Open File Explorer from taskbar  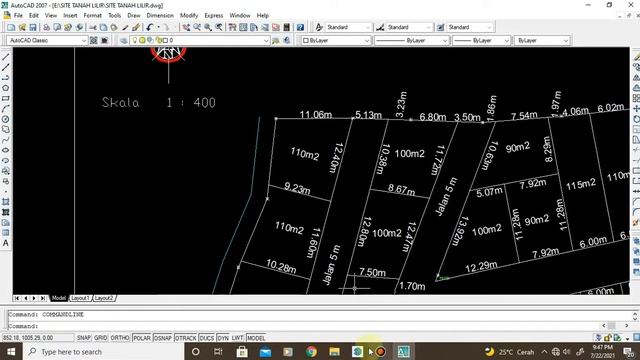334,352
